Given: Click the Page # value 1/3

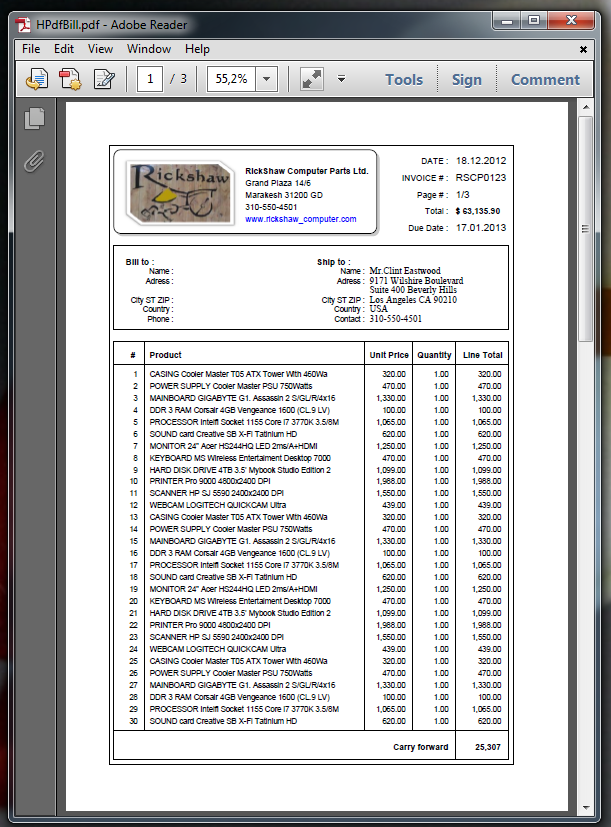Looking at the screenshot, I should point(463,195).
